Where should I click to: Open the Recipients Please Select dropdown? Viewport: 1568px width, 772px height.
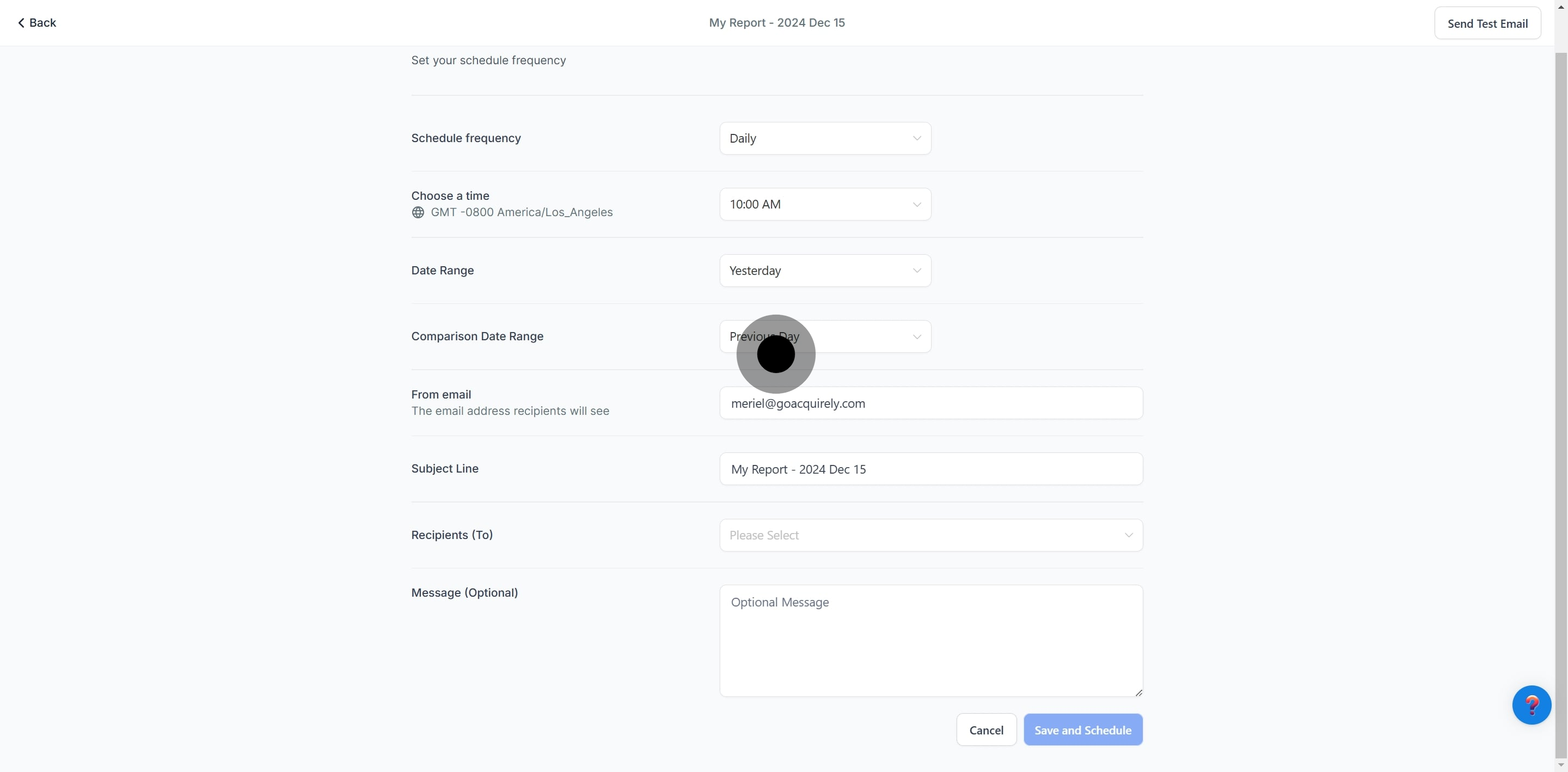tap(930, 535)
